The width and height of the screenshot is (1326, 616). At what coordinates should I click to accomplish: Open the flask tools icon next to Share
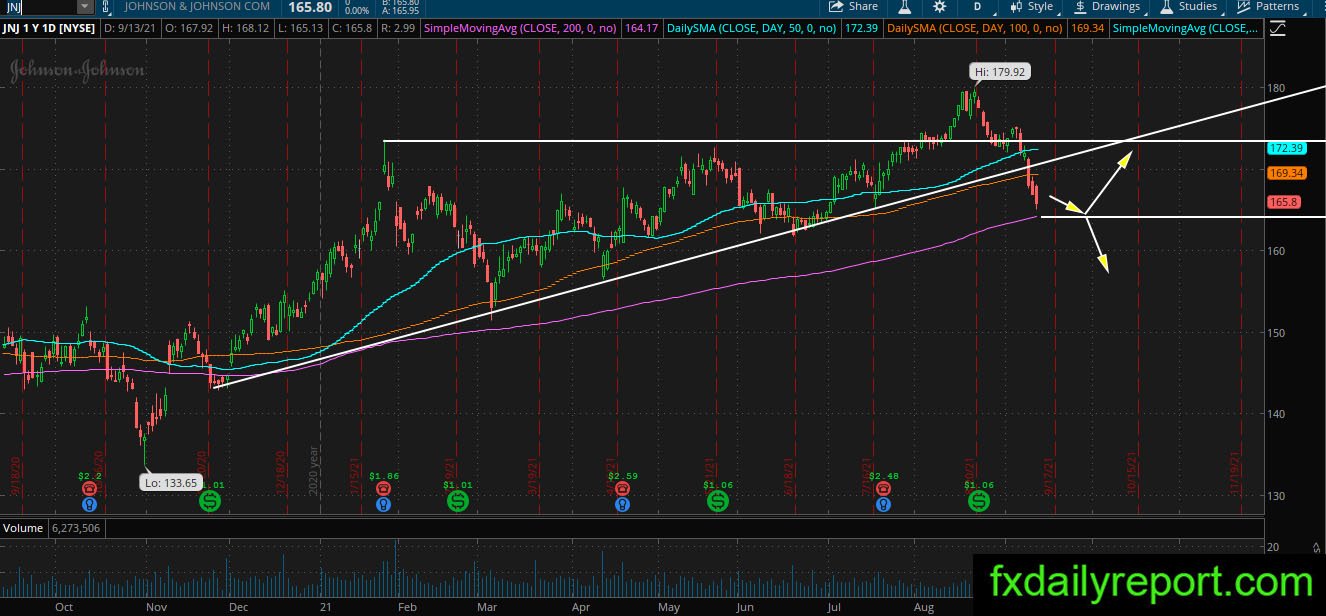click(904, 6)
